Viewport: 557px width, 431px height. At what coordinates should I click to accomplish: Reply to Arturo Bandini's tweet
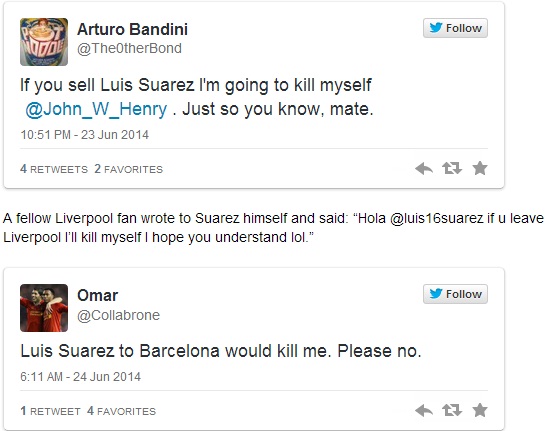(424, 168)
